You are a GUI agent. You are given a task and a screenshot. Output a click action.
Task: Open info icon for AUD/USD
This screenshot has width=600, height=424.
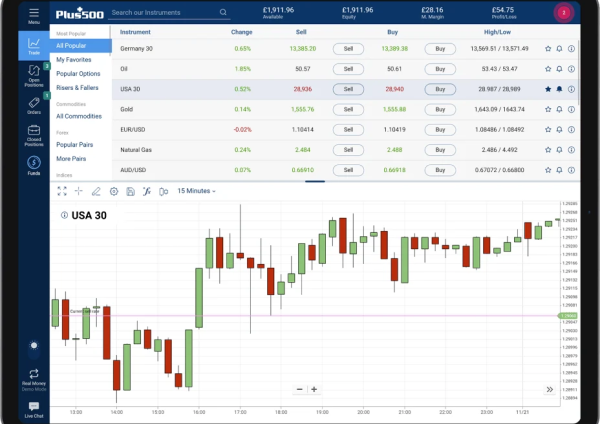pyautogui.click(x=571, y=170)
